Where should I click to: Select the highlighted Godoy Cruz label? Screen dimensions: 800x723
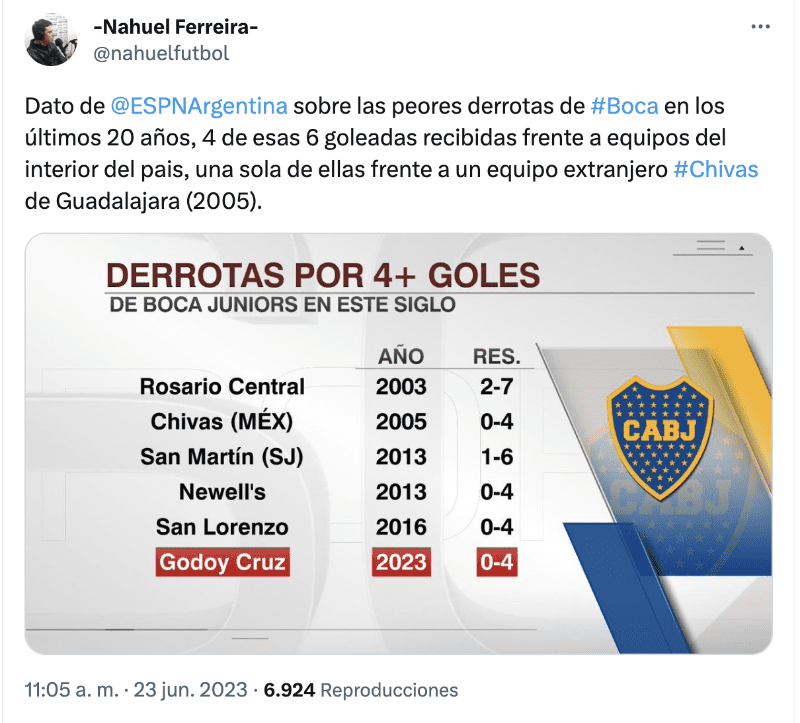tap(222, 562)
